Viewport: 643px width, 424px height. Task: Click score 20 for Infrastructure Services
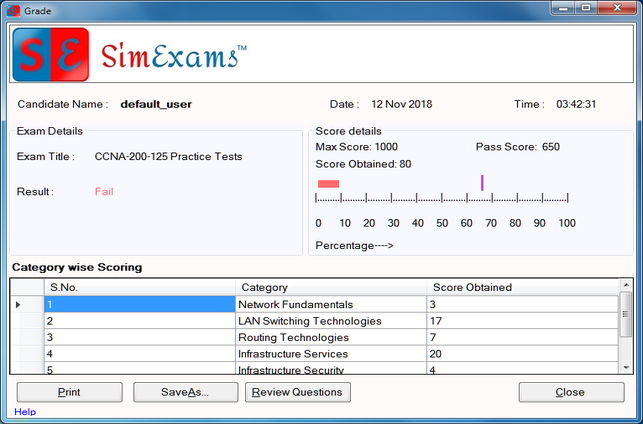(x=522, y=354)
